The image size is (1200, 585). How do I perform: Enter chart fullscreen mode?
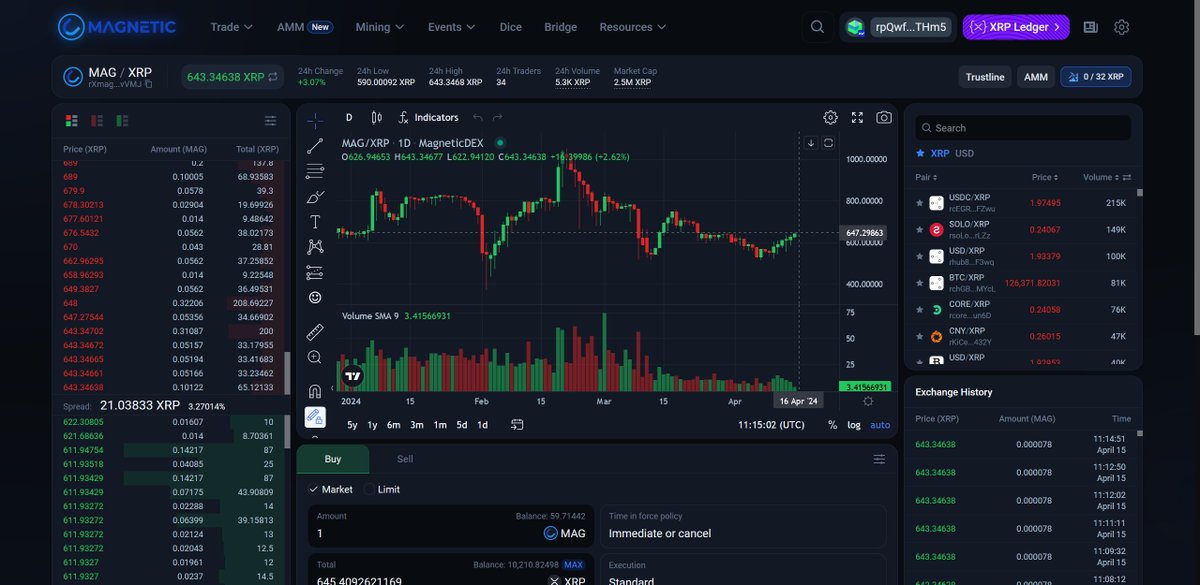[857, 117]
